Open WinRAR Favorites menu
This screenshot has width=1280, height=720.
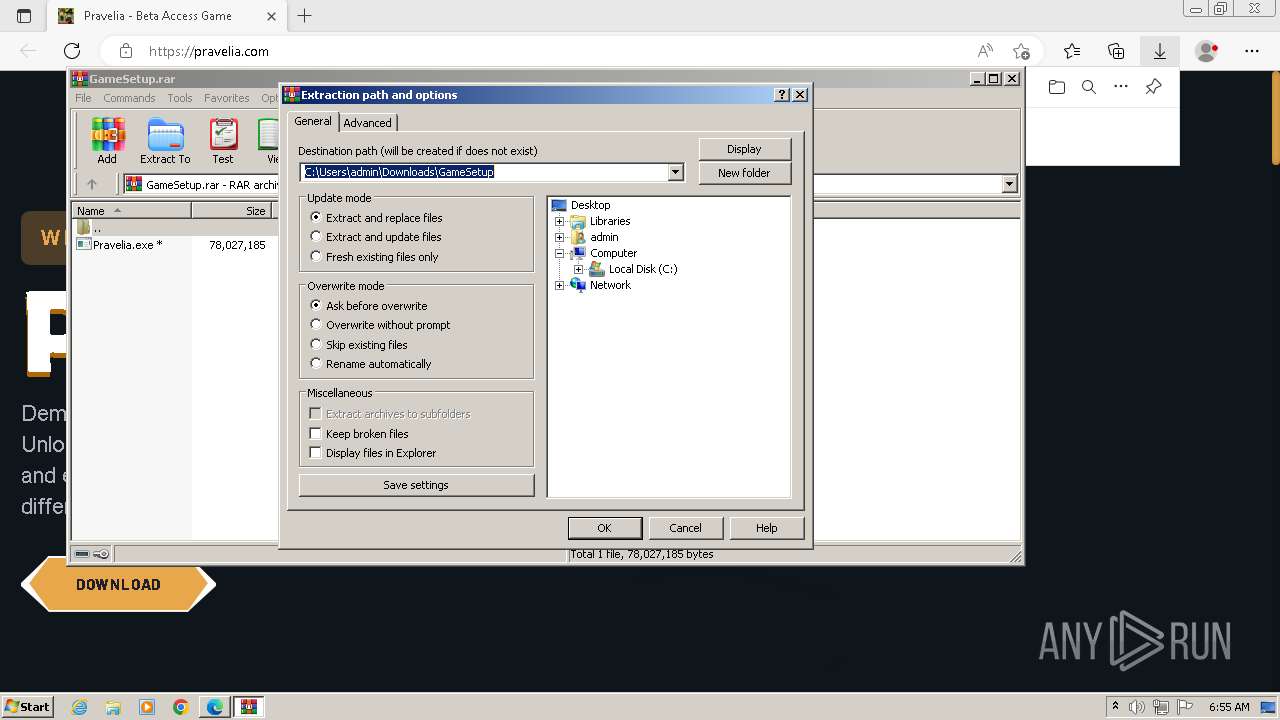pos(227,98)
